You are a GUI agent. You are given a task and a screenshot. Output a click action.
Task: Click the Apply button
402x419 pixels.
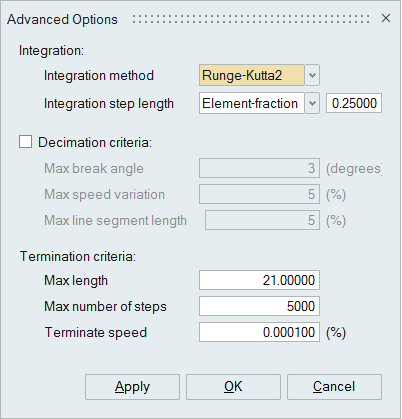(x=132, y=387)
